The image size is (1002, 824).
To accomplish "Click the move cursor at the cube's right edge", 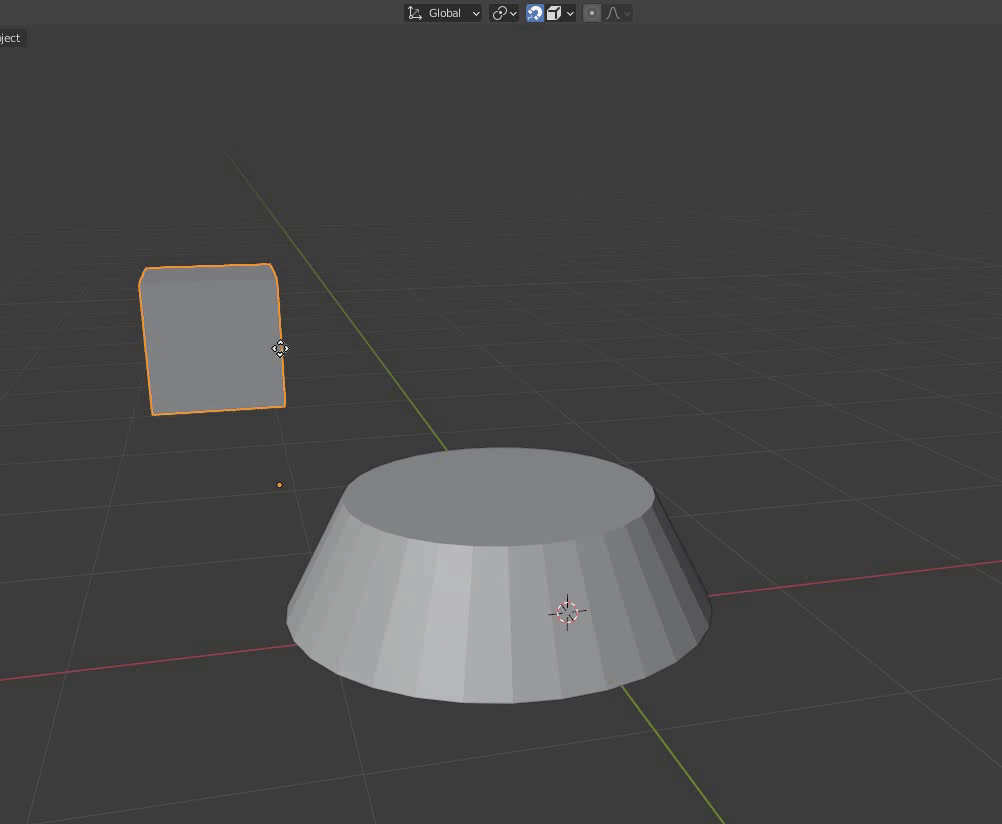I will tap(280, 348).
